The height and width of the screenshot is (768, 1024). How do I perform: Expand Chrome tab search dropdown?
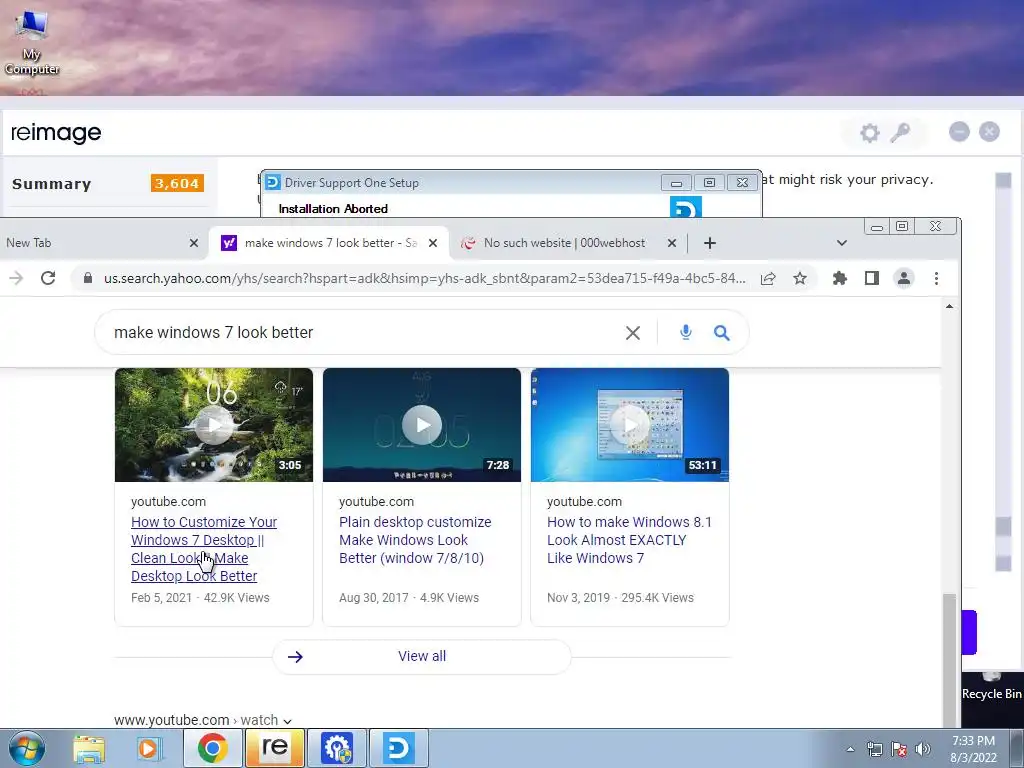842,243
